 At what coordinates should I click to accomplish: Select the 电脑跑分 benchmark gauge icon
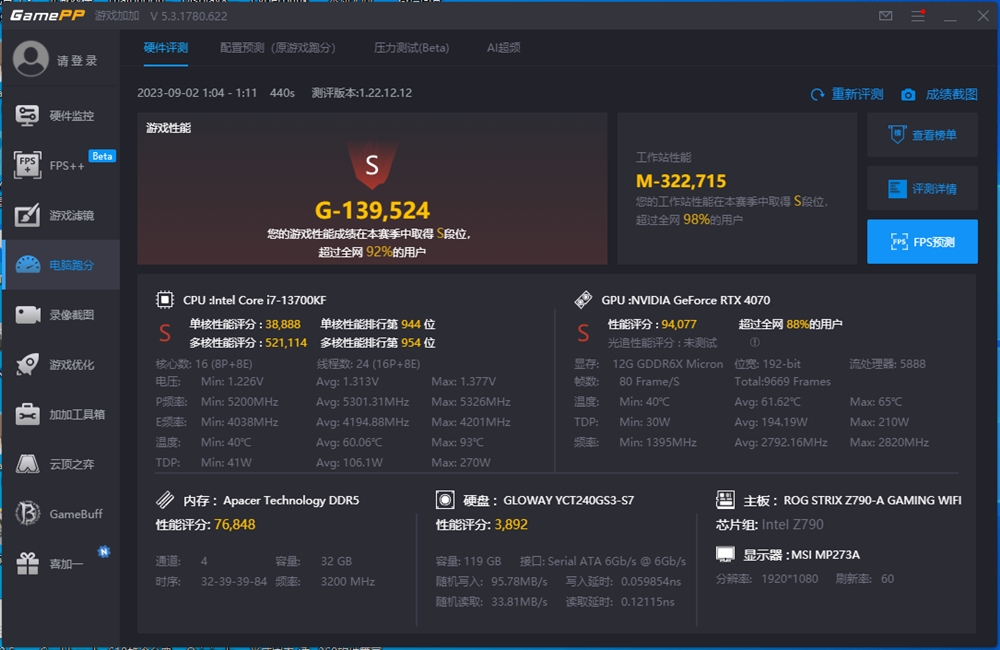pyautogui.click(x=27, y=265)
